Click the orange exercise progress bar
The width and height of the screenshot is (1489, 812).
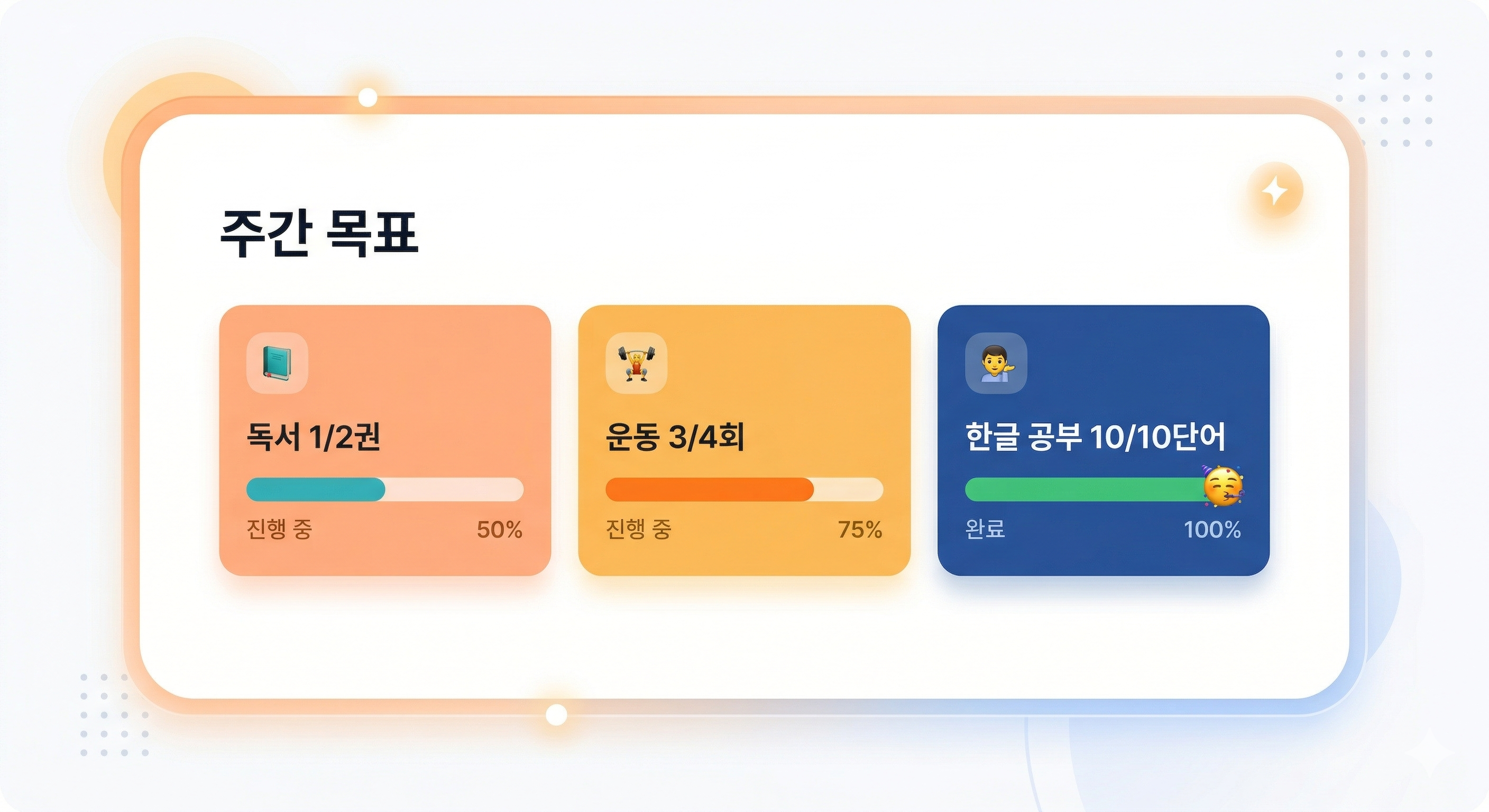744,490
